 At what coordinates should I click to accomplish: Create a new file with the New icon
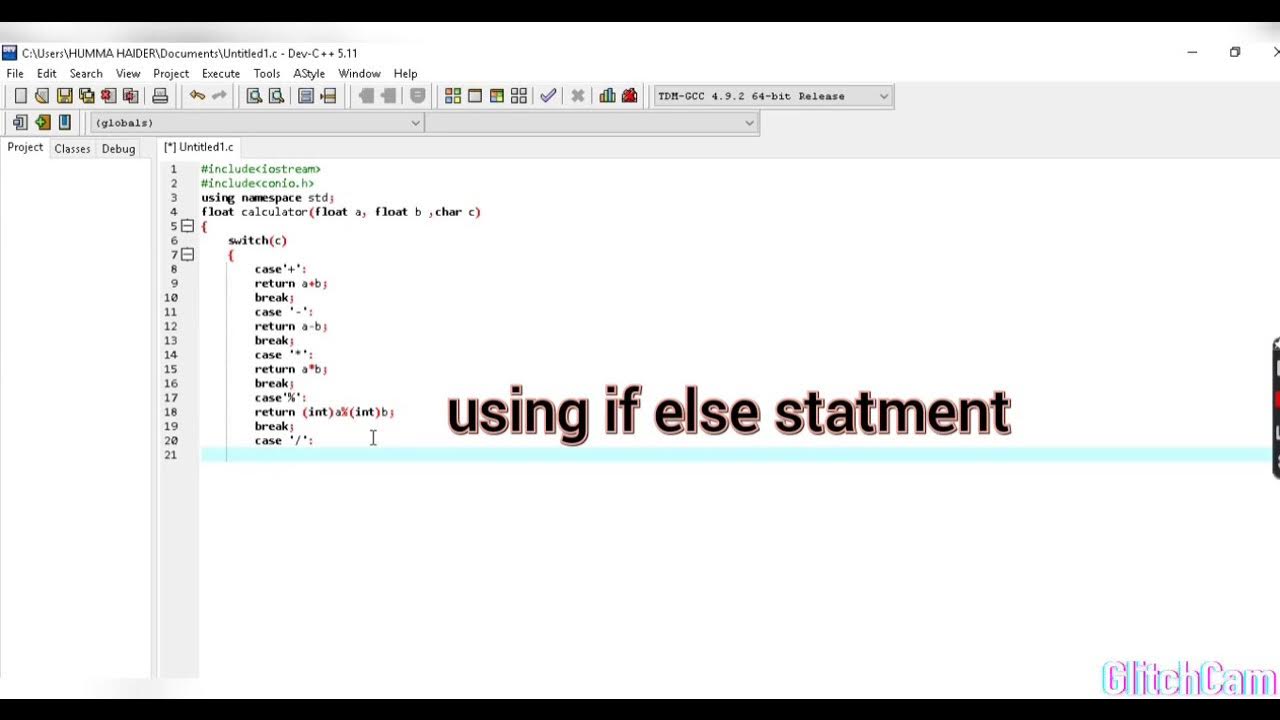(x=20, y=96)
